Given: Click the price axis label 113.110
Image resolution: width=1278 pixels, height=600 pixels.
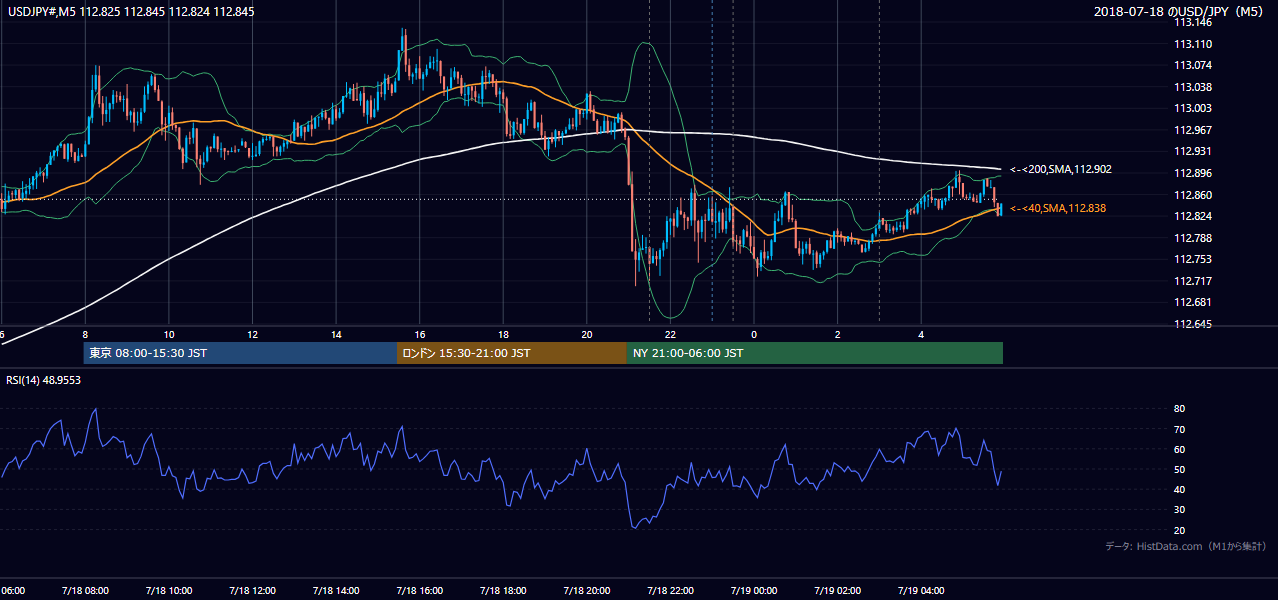Looking at the screenshot, I should tap(1192, 44).
